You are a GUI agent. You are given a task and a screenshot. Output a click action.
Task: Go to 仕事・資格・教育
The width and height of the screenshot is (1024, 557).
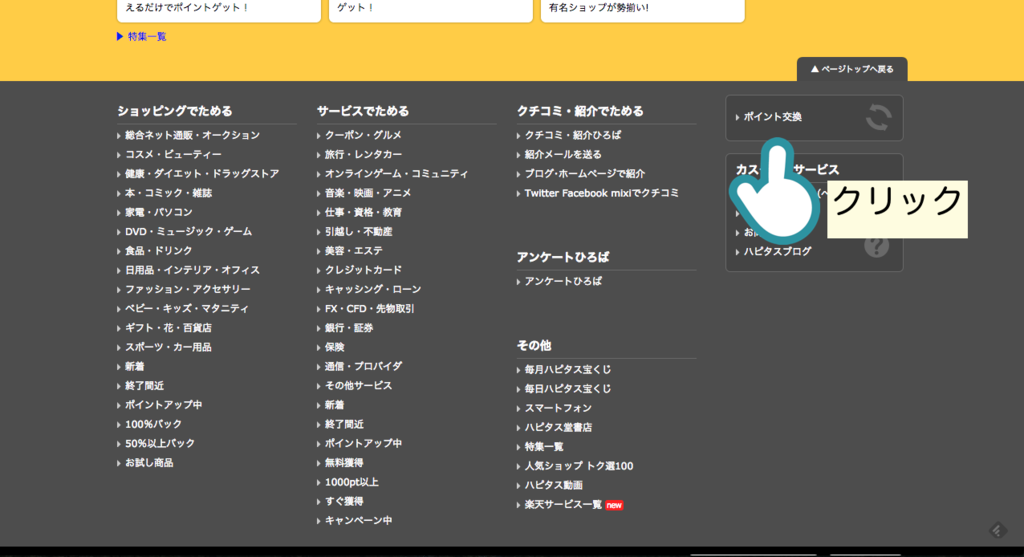363,212
